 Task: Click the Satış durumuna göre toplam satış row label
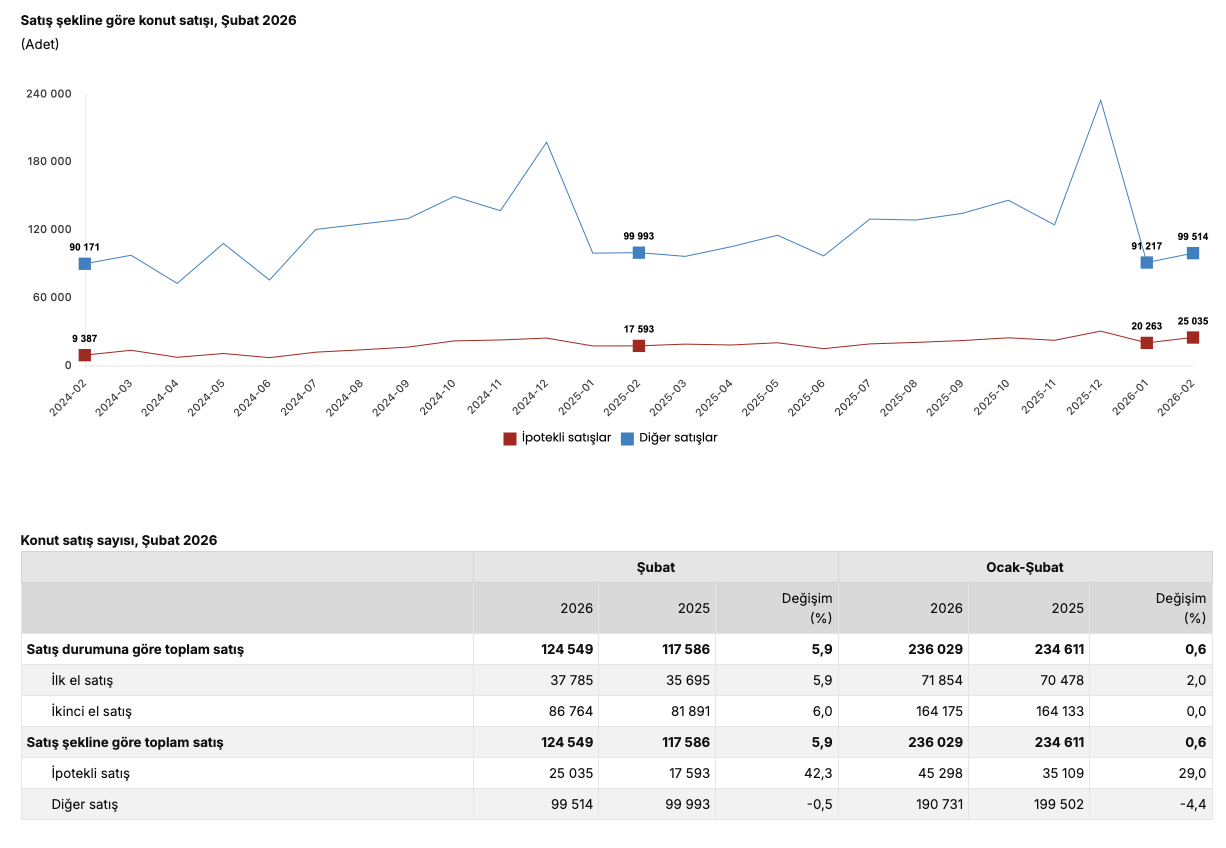pyautogui.click(x=135, y=649)
